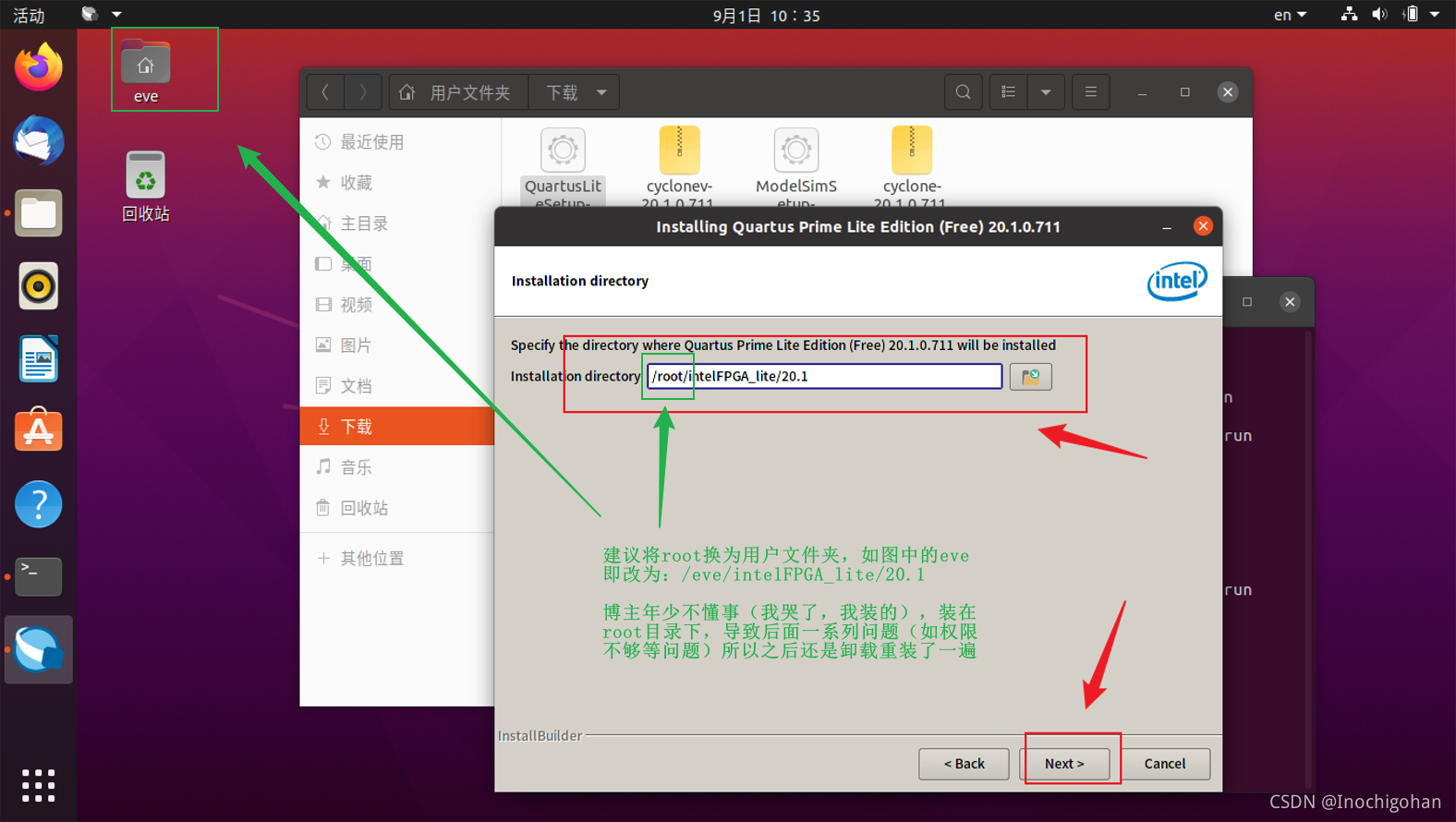The width and height of the screenshot is (1456, 822).
Task: Go back in the file manager
Action: (325, 92)
